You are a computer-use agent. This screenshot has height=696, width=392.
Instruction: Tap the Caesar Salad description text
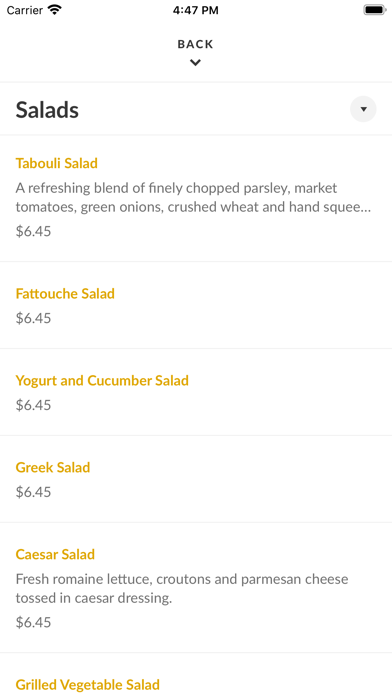(x=182, y=589)
